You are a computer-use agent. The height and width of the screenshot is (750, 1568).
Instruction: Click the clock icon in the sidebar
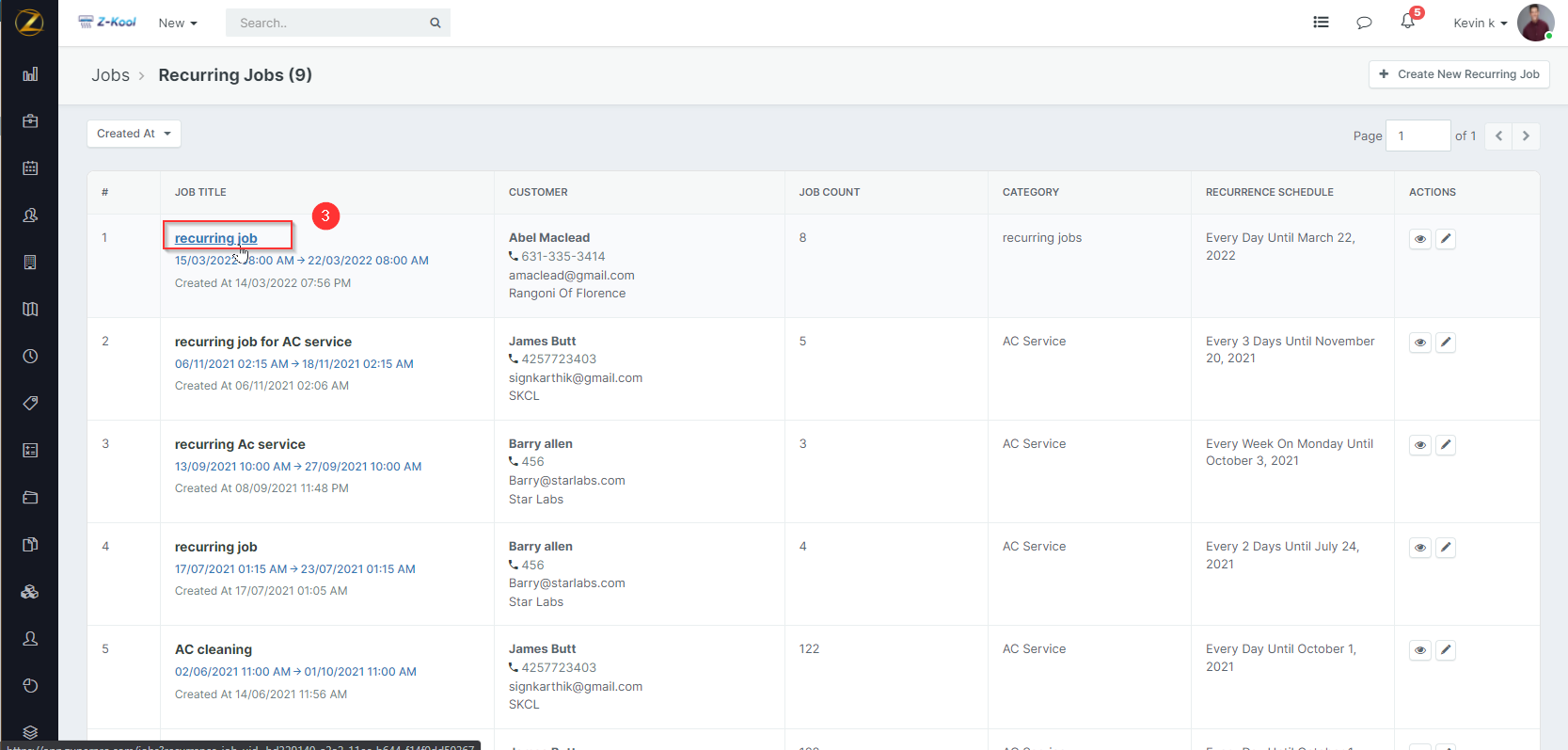(30, 357)
